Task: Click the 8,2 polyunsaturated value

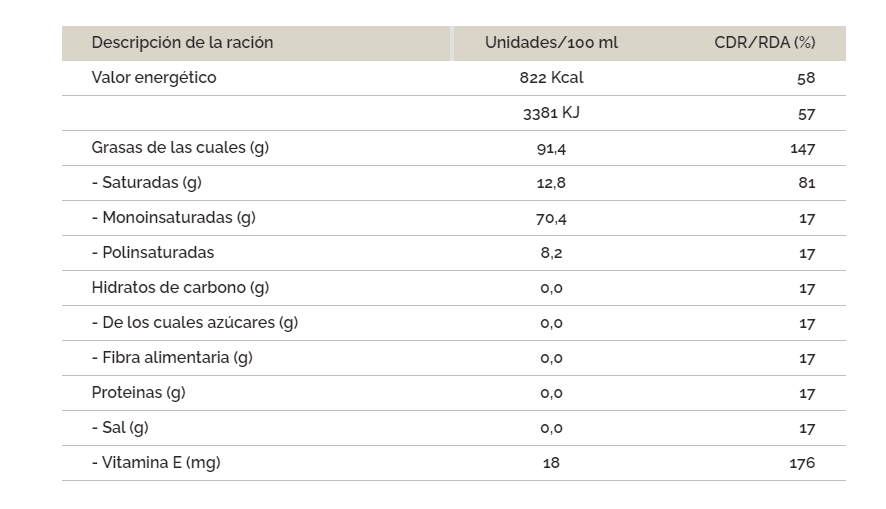Action: coord(551,253)
